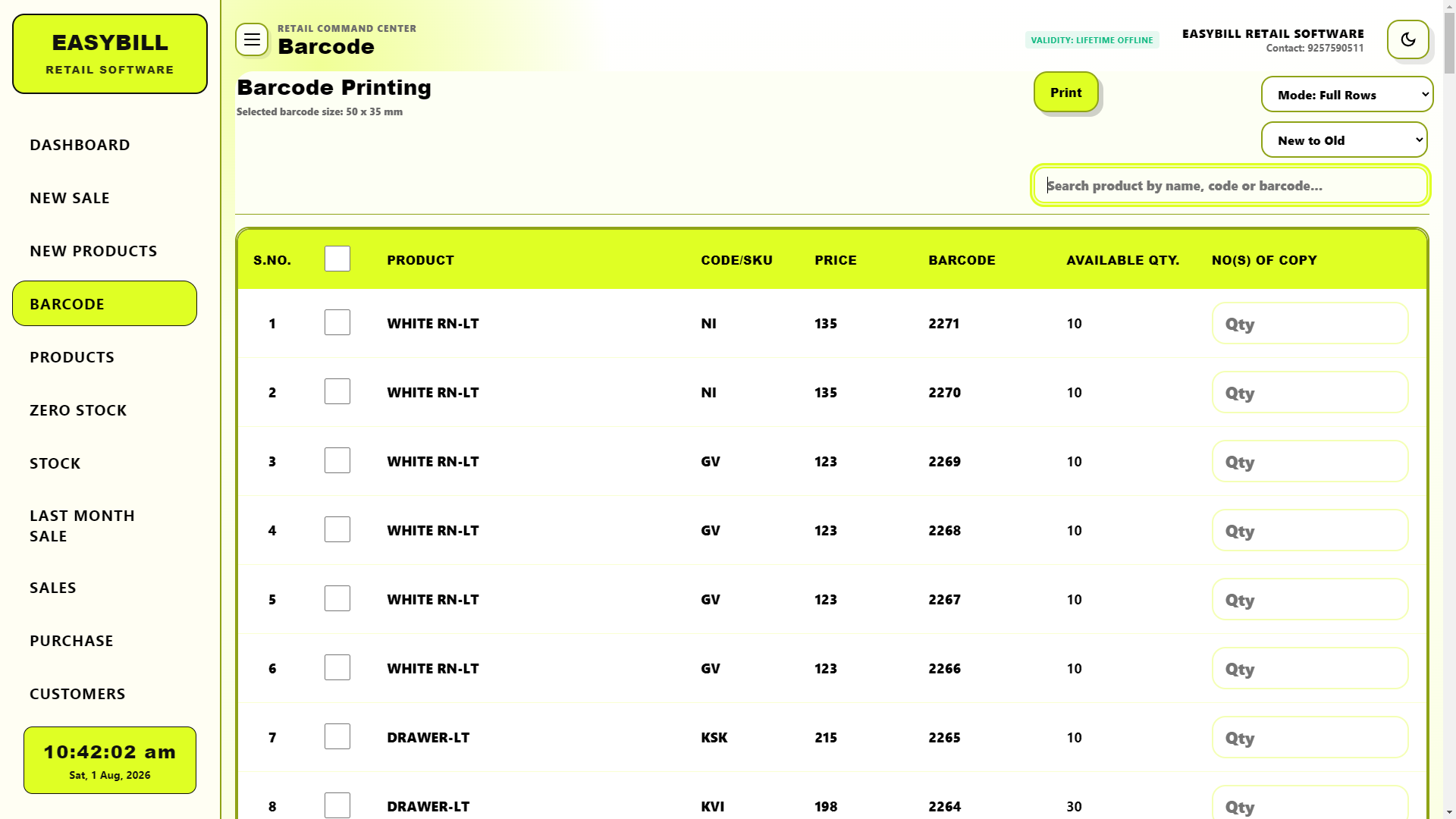Click the AVAILABLE QTY. column header
Screen dimensions: 1456x819
1122,260
